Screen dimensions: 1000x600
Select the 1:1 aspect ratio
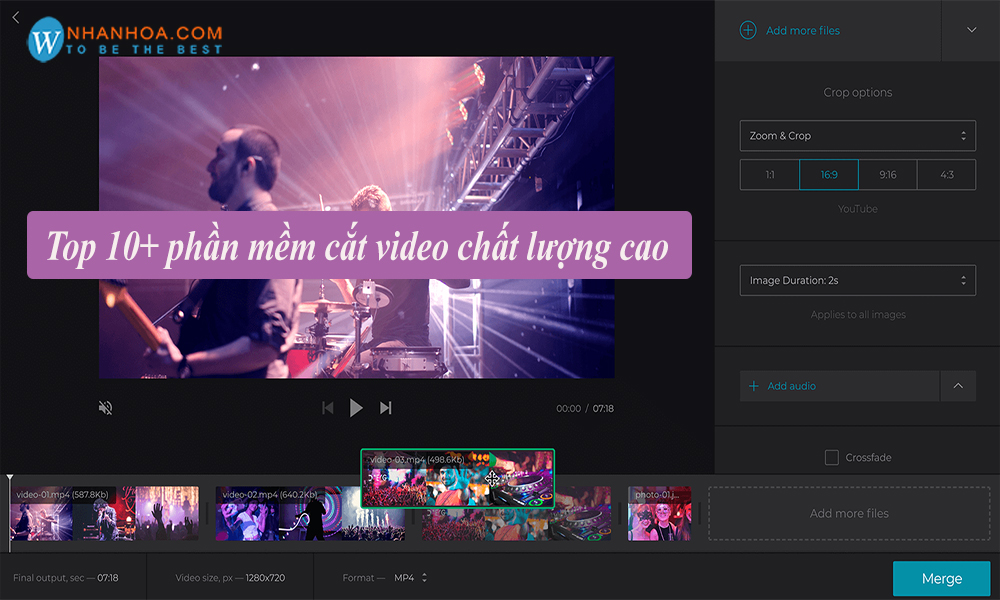click(769, 173)
